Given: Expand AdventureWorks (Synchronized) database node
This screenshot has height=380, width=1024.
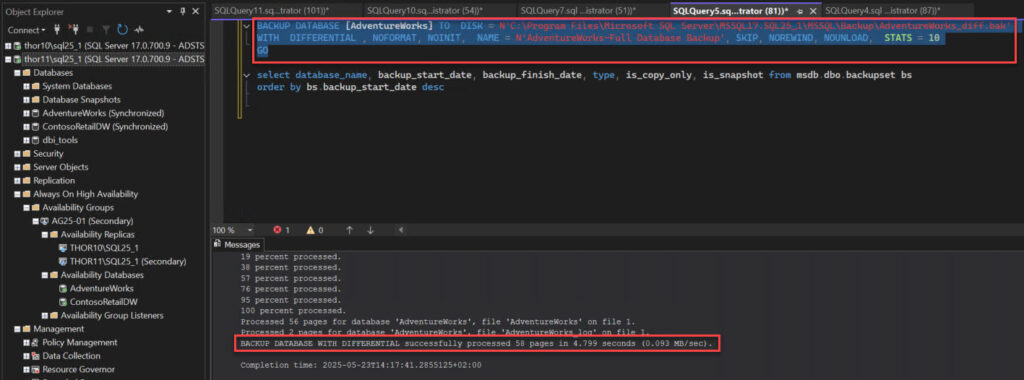Looking at the screenshot, I should [26, 114].
